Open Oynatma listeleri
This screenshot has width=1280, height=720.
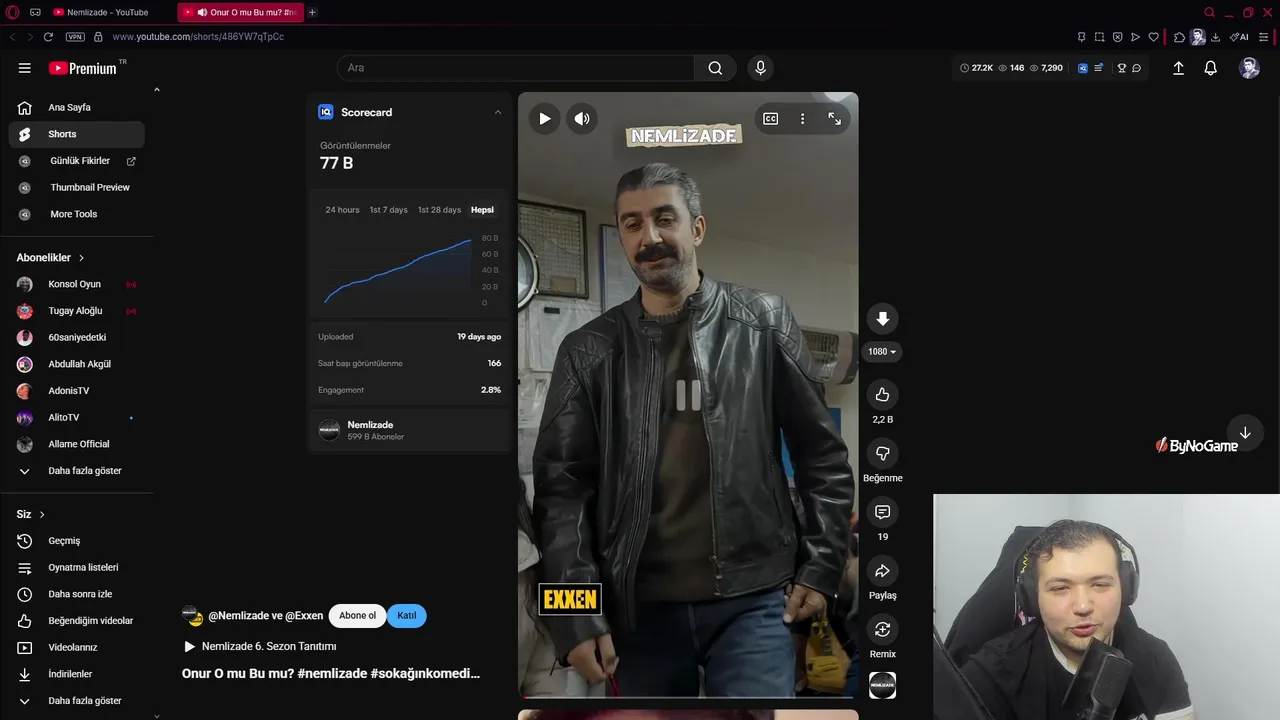pos(76,567)
